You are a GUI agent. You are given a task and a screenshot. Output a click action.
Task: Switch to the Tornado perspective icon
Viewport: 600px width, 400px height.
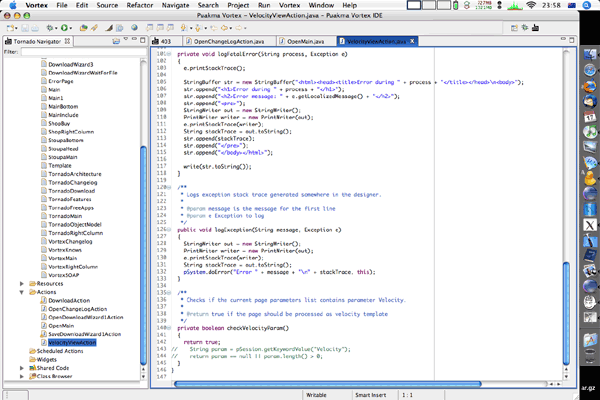535,28
